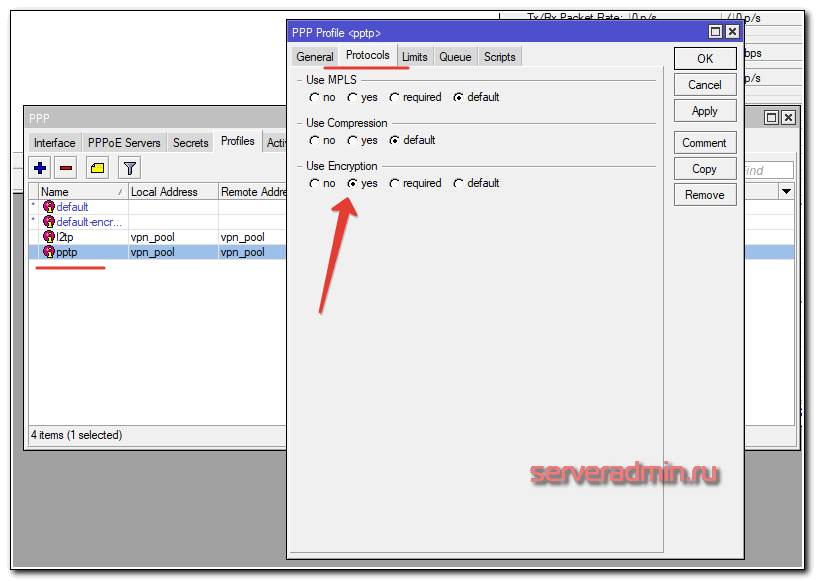This screenshot has width=816, height=581.
Task: Set Use Encryption to yes
Action: (x=352, y=184)
